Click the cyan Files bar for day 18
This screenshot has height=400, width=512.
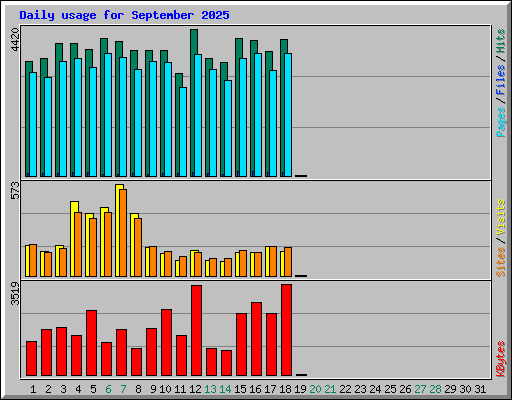(288, 115)
